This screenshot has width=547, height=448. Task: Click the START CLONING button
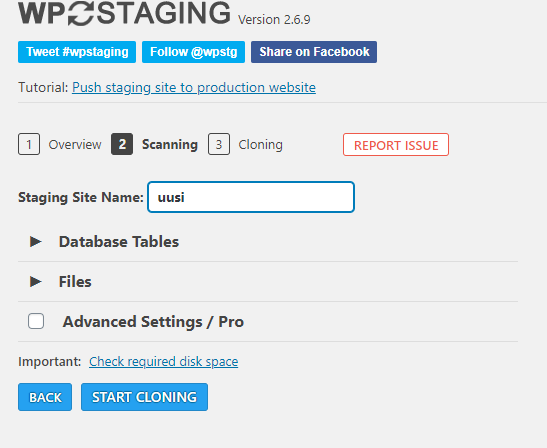click(144, 397)
